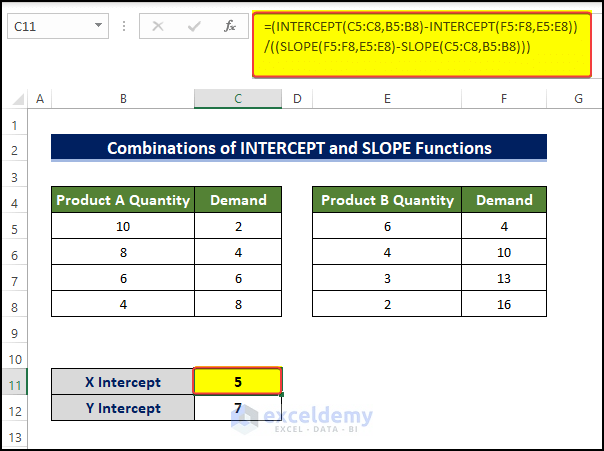Viewport: 604px width, 451px height.
Task: Open the Insert Function fx dialog
Action: pos(230,26)
